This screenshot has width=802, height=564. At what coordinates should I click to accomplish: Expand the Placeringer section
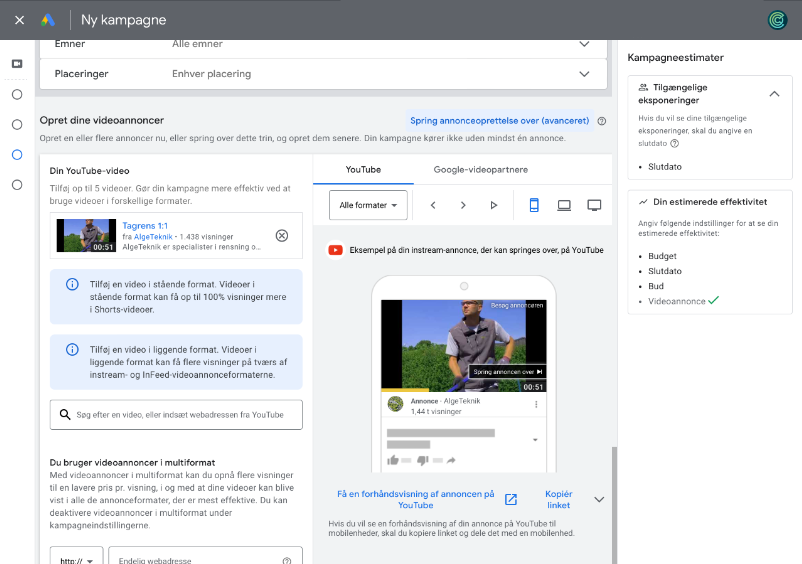584,74
